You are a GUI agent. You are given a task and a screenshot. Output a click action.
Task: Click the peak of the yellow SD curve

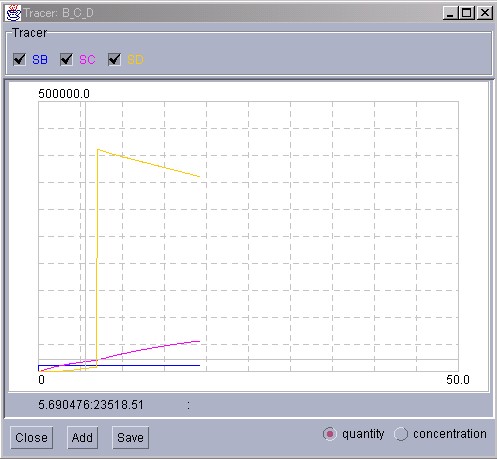pos(98,149)
